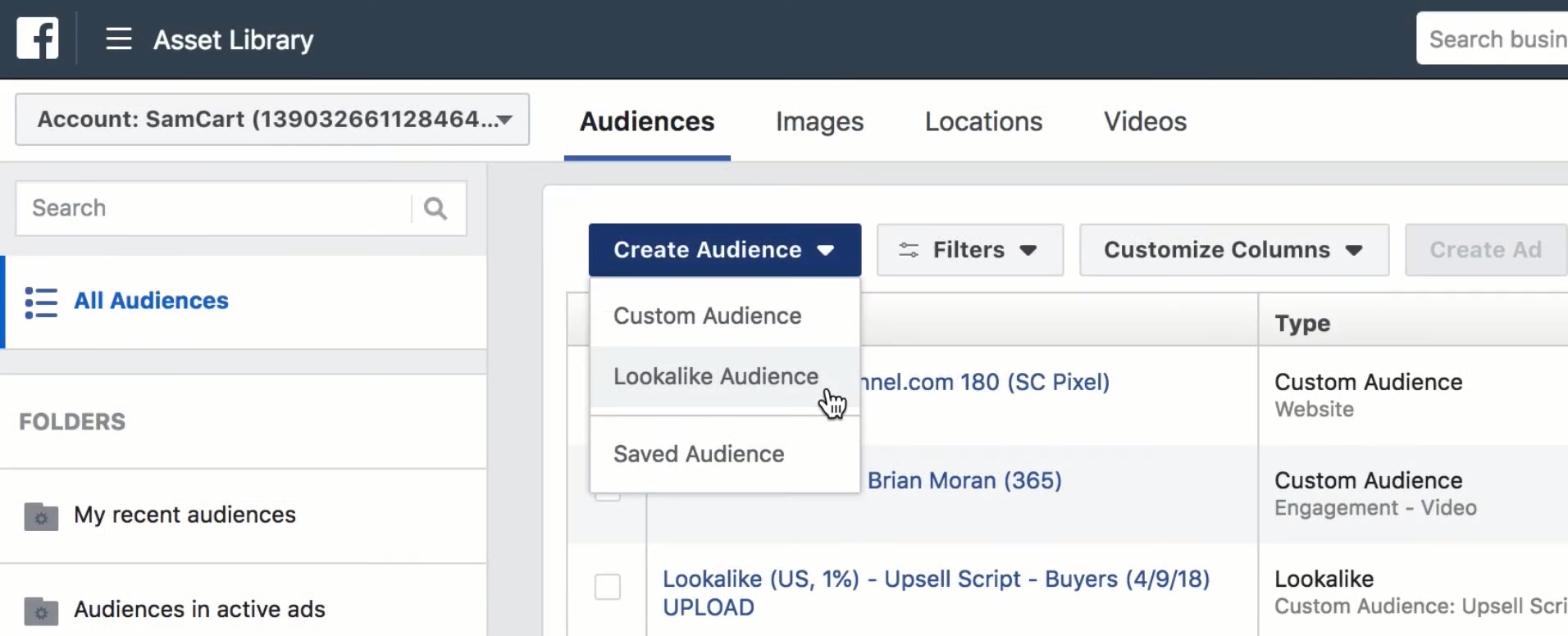This screenshot has height=636, width=1568.
Task: Open the nnel.com 180 (SC Pixel) audience link
Action: point(984,382)
